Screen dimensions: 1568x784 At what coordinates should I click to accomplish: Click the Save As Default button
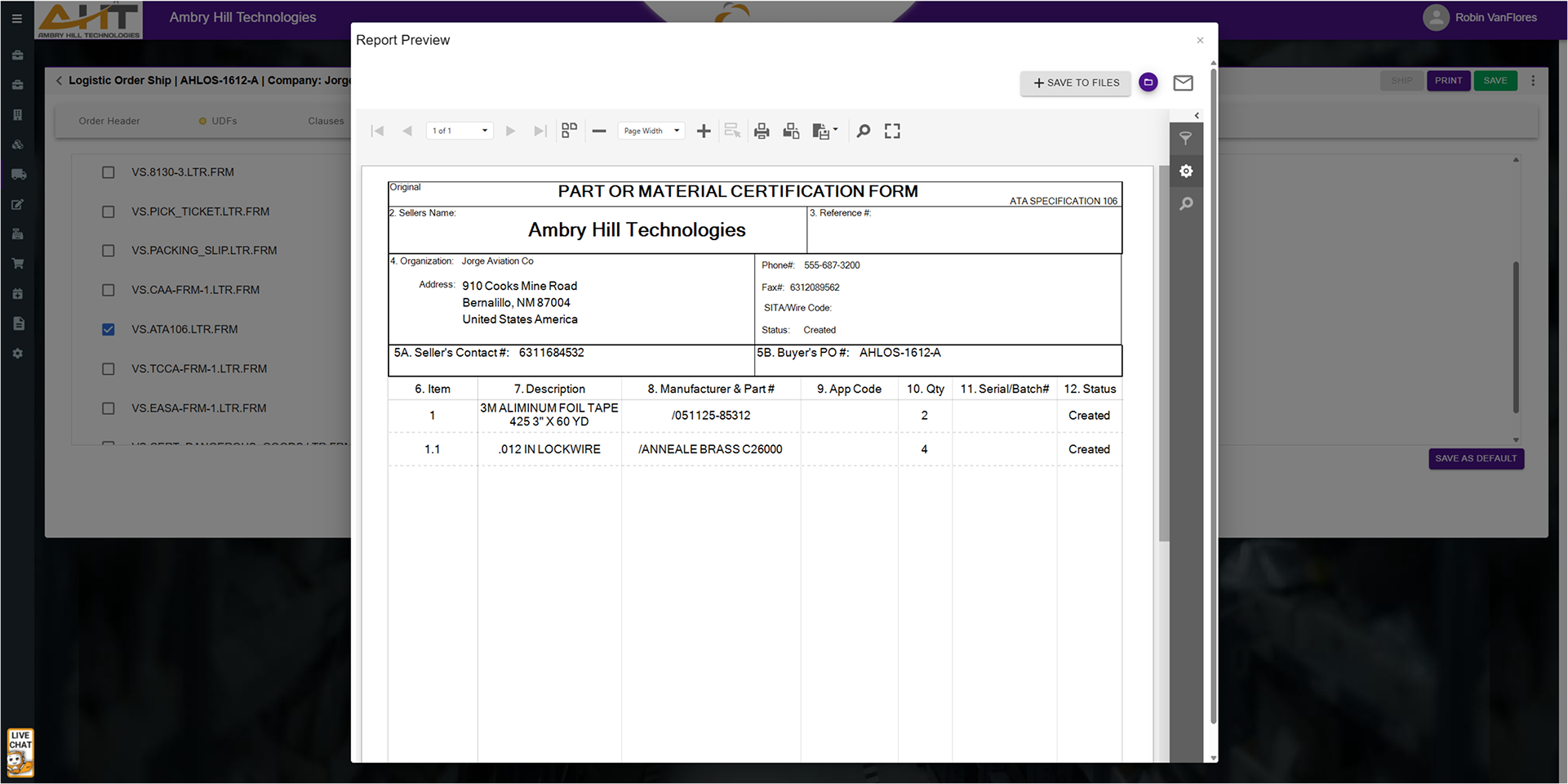tap(1475, 458)
